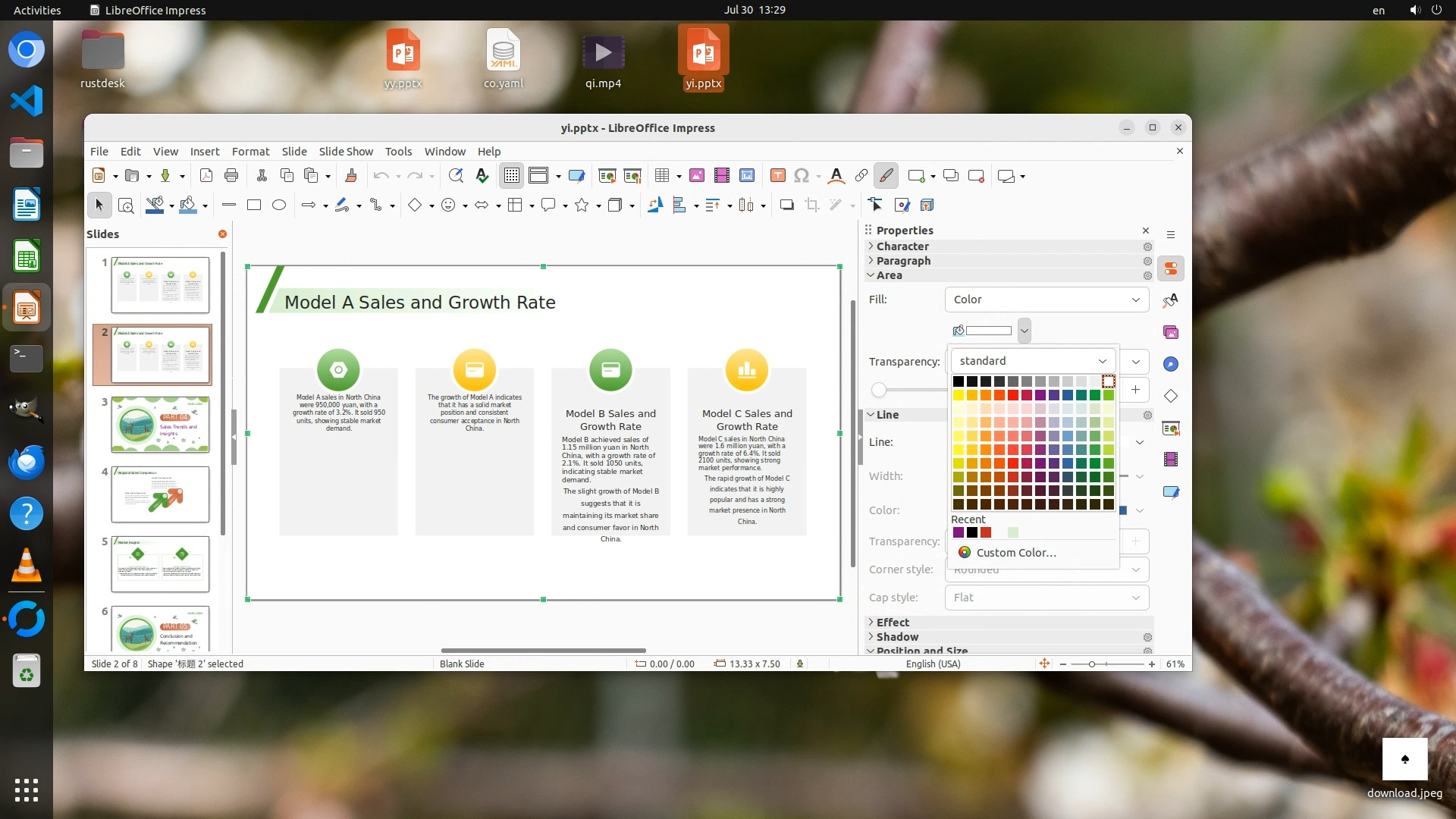This screenshot has height=819, width=1456.
Task: Click Insert Text Box icon
Action: click(777, 176)
